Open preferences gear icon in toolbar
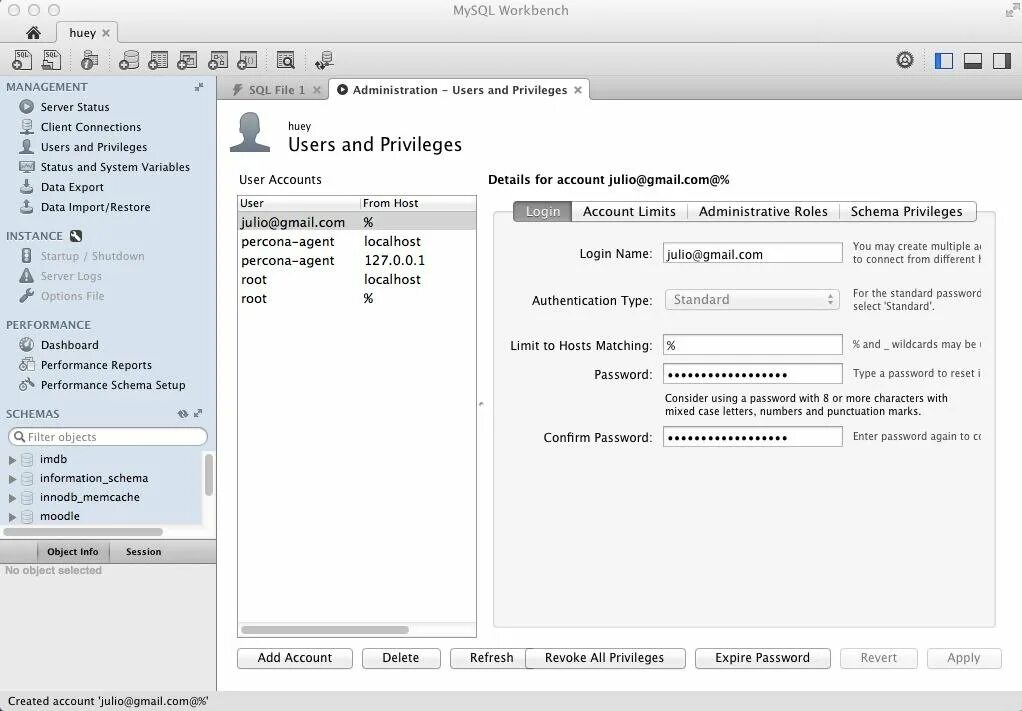Screen dimensions: 1022x711 [905, 61]
